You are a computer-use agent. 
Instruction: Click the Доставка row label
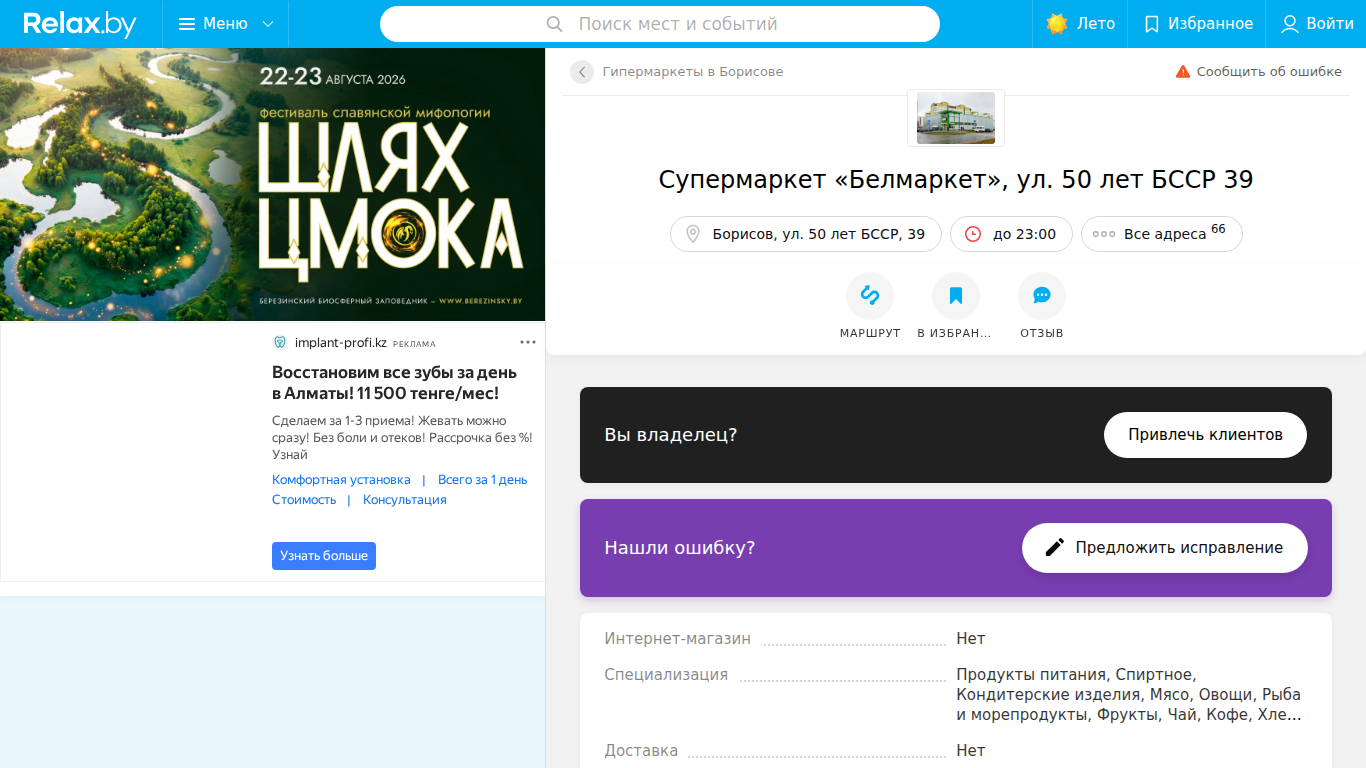(x=641, y=751)
